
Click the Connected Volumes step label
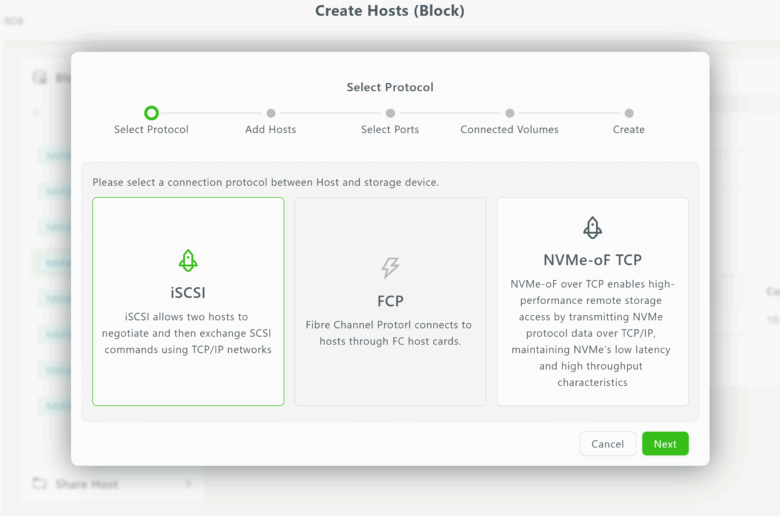pos(510,130)
